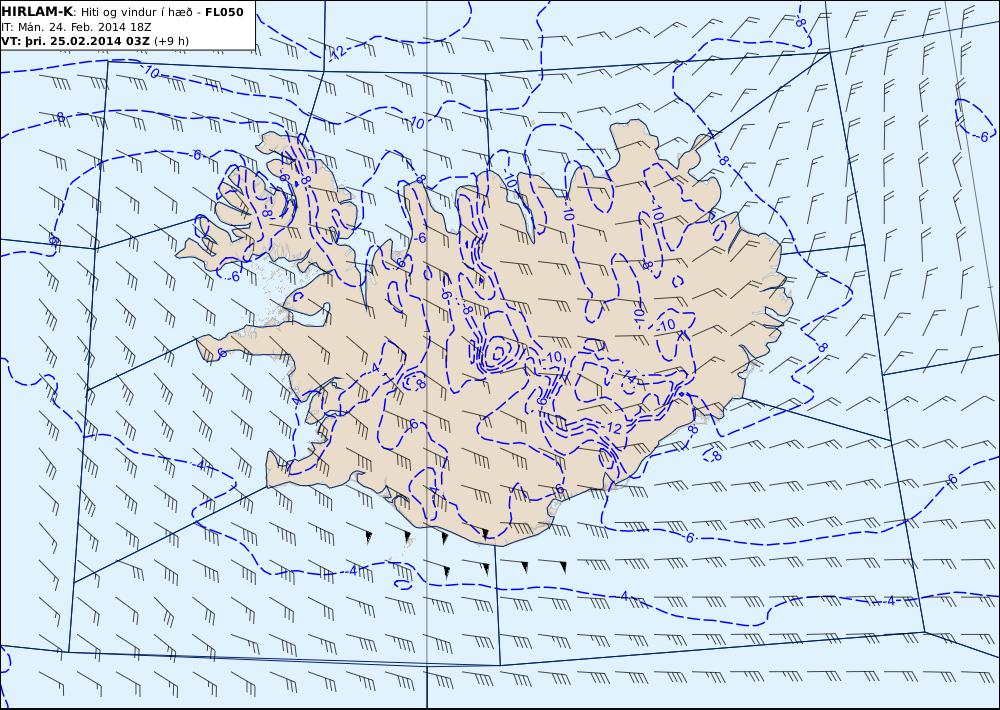Viewport: 1000px width, 710px height.
Task: Click the -14 isotherm contour label
Action: [628, 376]
